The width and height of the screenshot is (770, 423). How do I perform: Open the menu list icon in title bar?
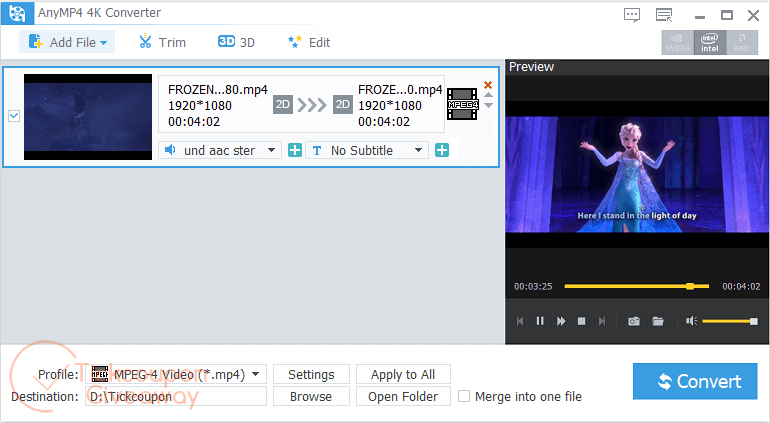(664, 15)
